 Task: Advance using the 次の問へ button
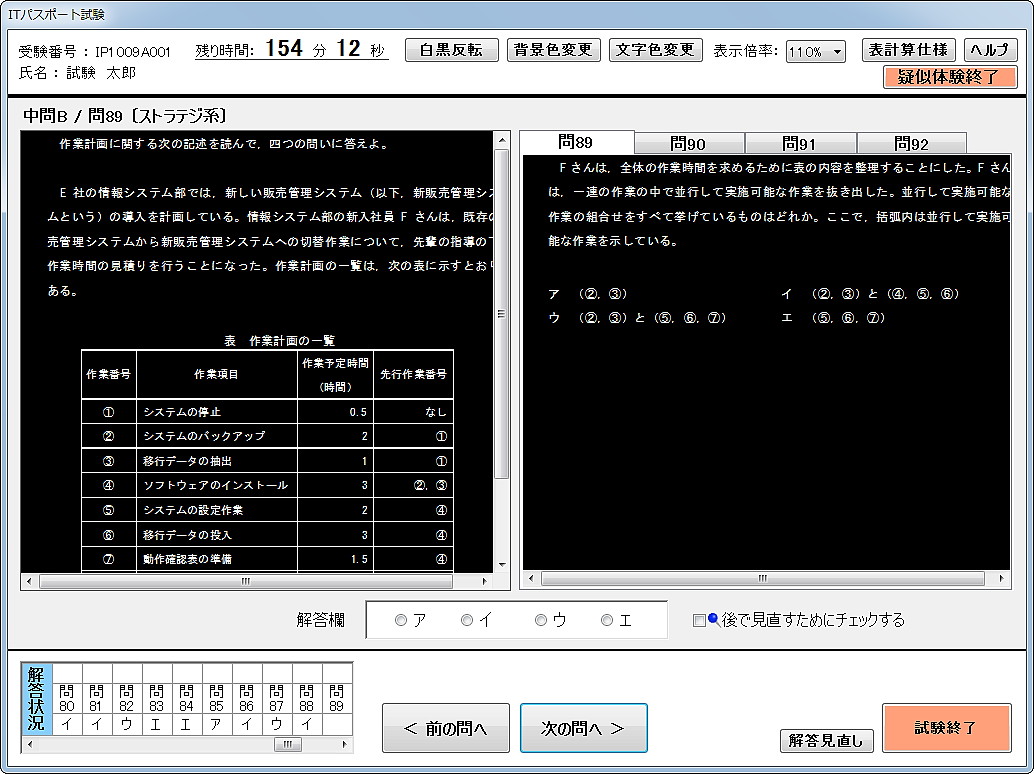pyautogui.click(x=583, y=727)
